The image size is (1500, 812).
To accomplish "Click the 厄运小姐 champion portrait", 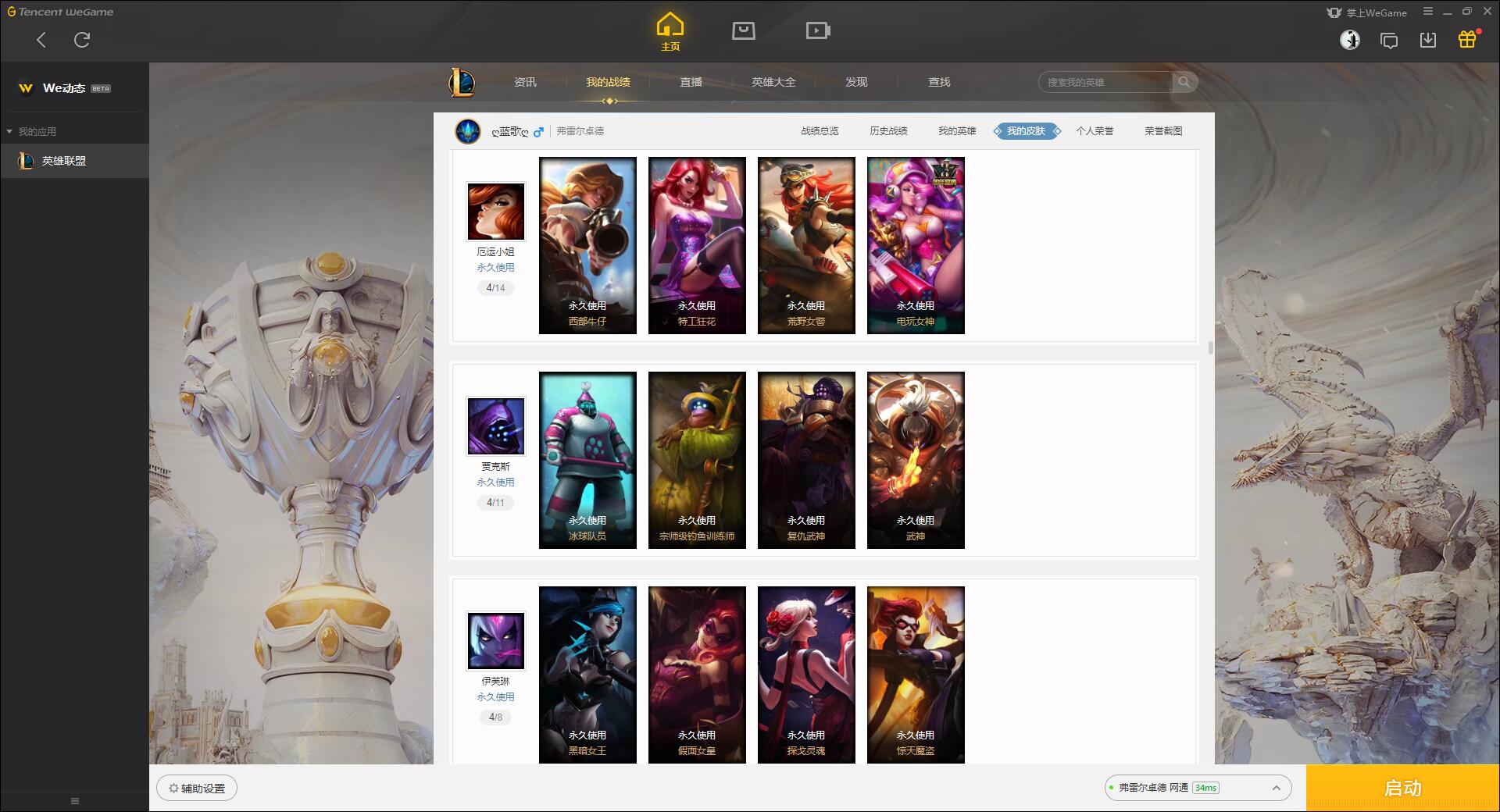I will [x=496, y=212].
